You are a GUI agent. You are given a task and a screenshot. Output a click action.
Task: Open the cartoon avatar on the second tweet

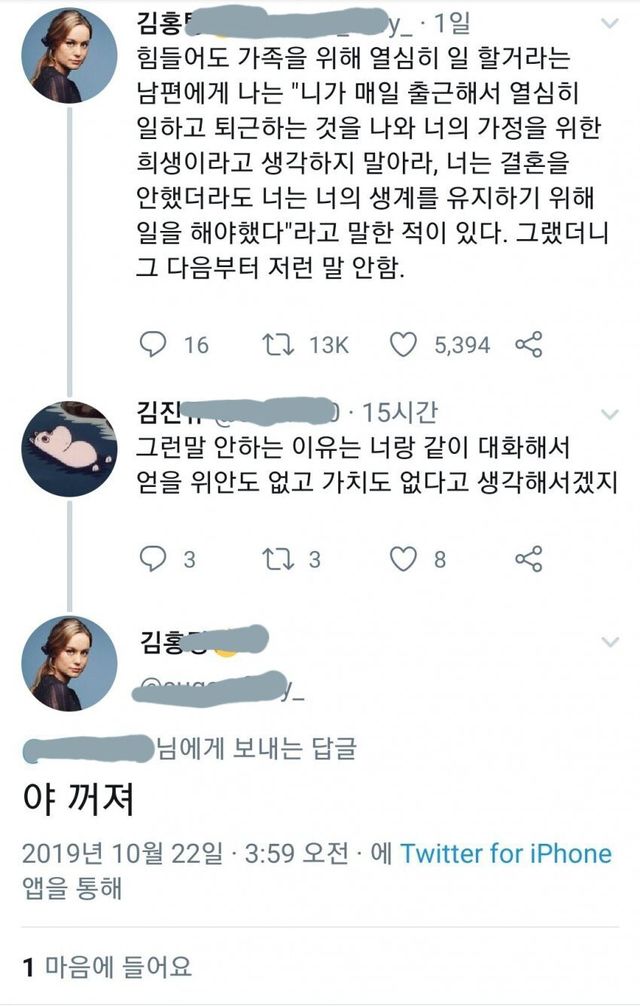pos(68,449)
